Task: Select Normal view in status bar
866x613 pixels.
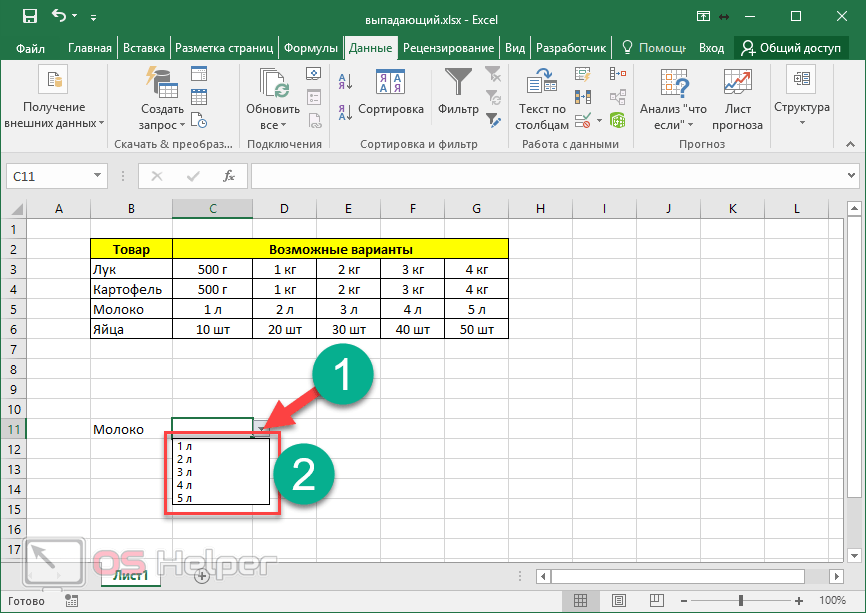Action: 580,601
